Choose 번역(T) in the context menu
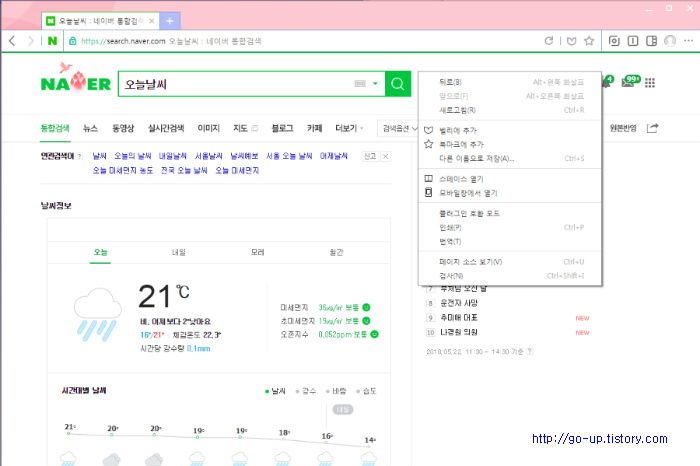Image resolution: width=700 pixels, height=466 pixels. tap(510, 241)
